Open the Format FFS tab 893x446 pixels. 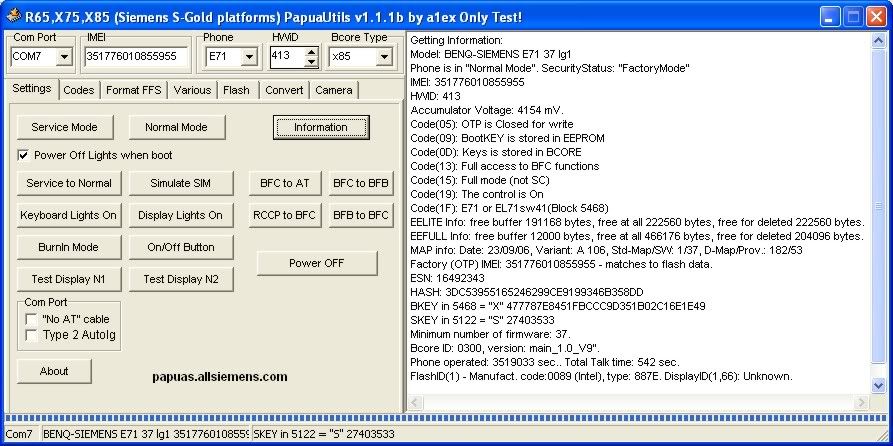coord(133,90)
